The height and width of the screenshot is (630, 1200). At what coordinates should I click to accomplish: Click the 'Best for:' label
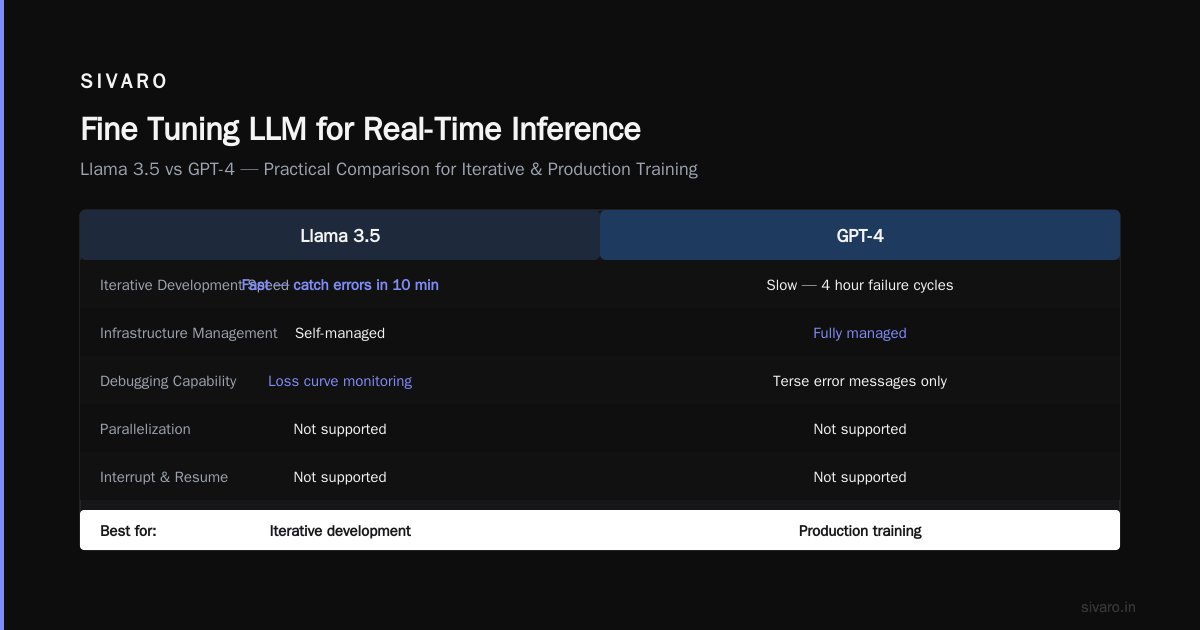click(x=128, y=531)
